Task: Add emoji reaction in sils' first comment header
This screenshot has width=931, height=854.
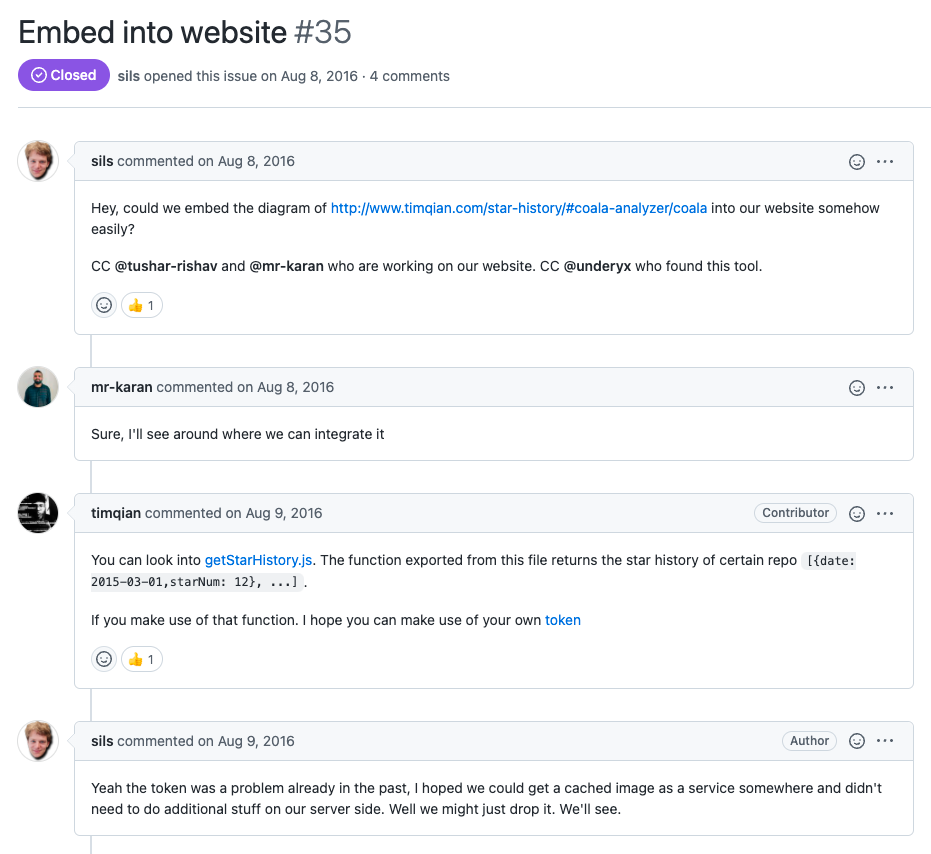Action: click(856, 162)
